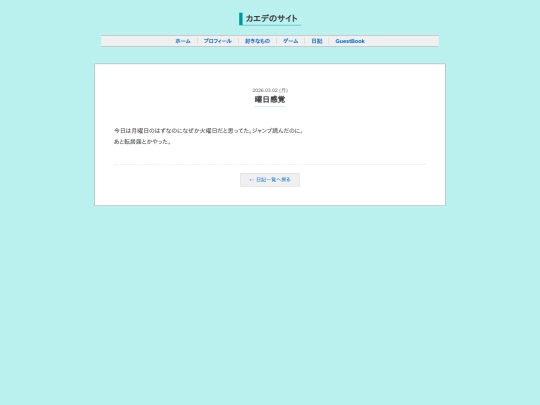Screen dimensions: 540x405
Task: Open the 日記 navigation link
Action: tap(317, 41)
